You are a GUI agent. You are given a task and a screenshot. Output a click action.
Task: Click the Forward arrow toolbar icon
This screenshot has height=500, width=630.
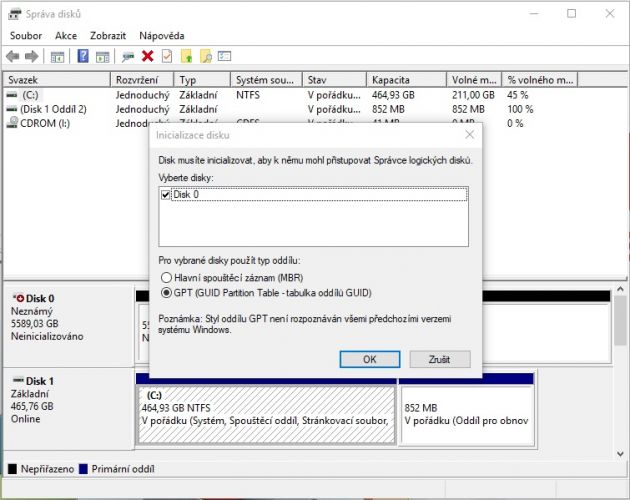pos(31,56)
